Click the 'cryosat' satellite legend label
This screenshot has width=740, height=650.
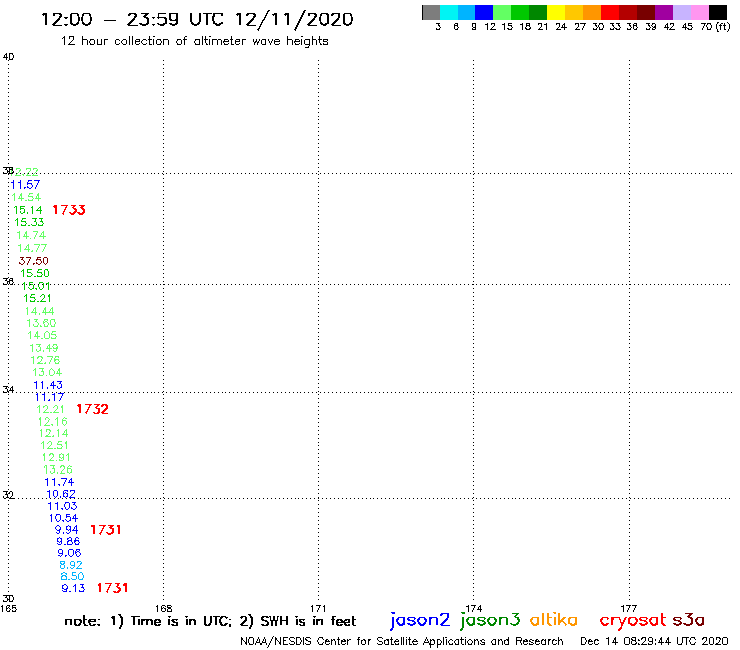coord(633,621)
